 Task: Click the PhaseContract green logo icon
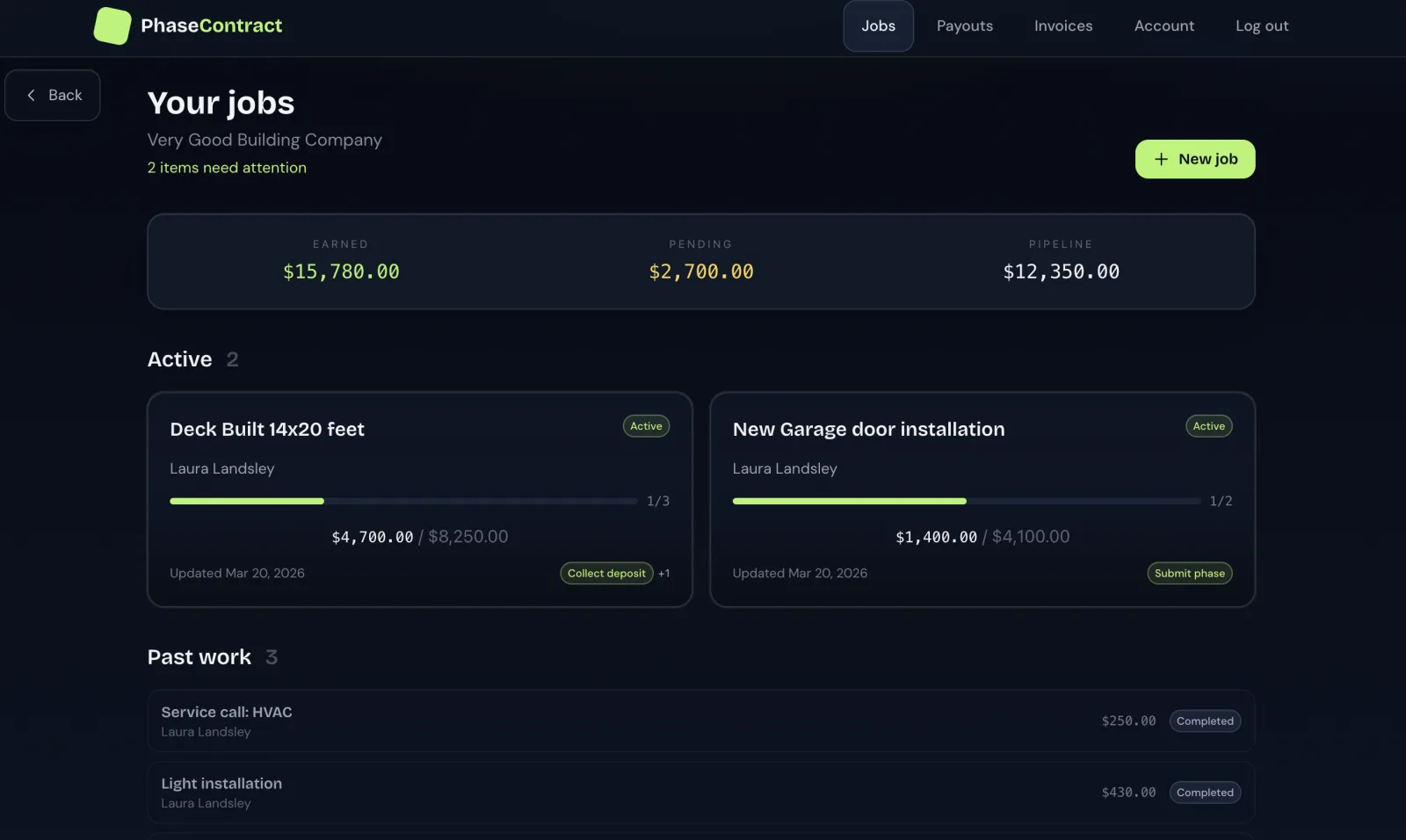point(112,26)
